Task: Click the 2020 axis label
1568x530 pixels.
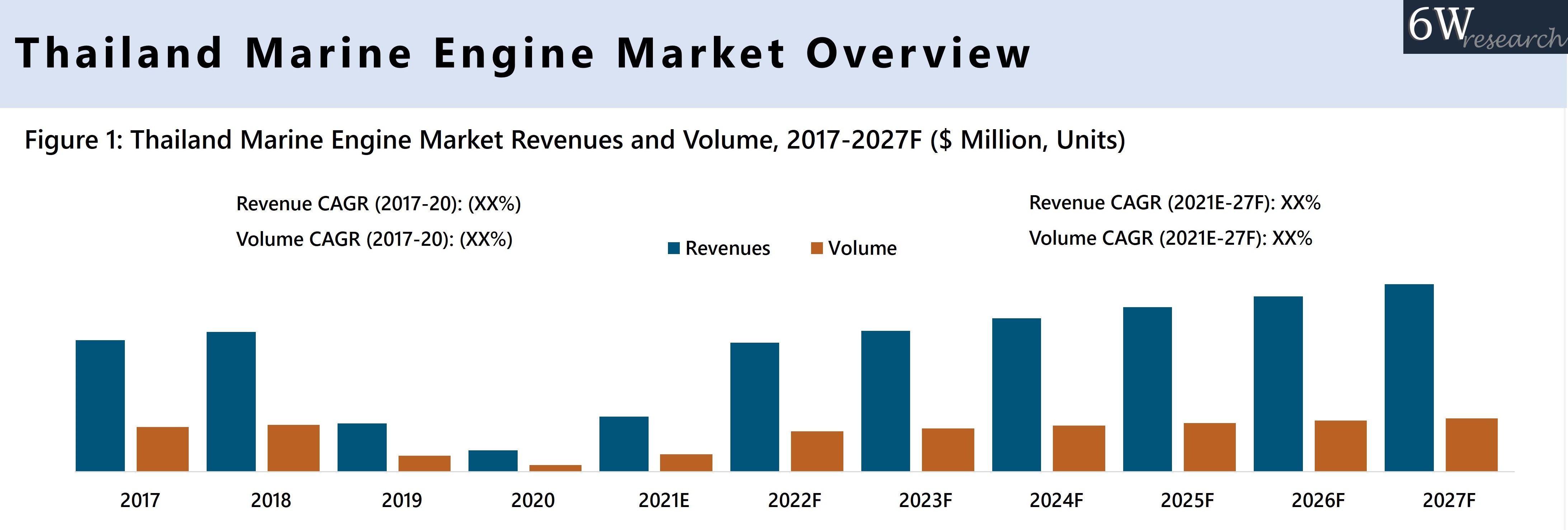Action: 533,500
